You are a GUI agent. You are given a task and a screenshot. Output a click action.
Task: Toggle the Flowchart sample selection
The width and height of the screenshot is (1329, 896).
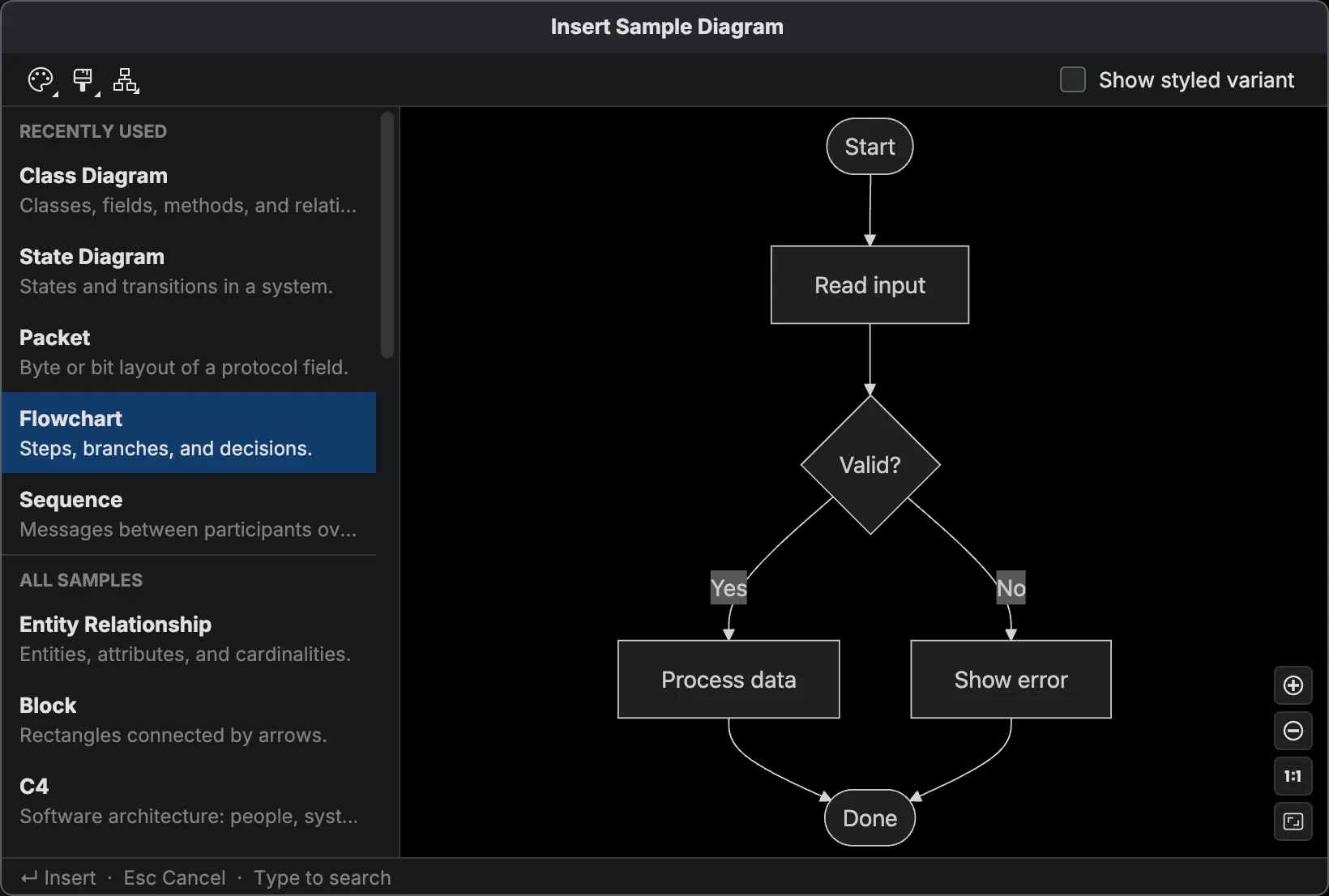tap(189, 433)
